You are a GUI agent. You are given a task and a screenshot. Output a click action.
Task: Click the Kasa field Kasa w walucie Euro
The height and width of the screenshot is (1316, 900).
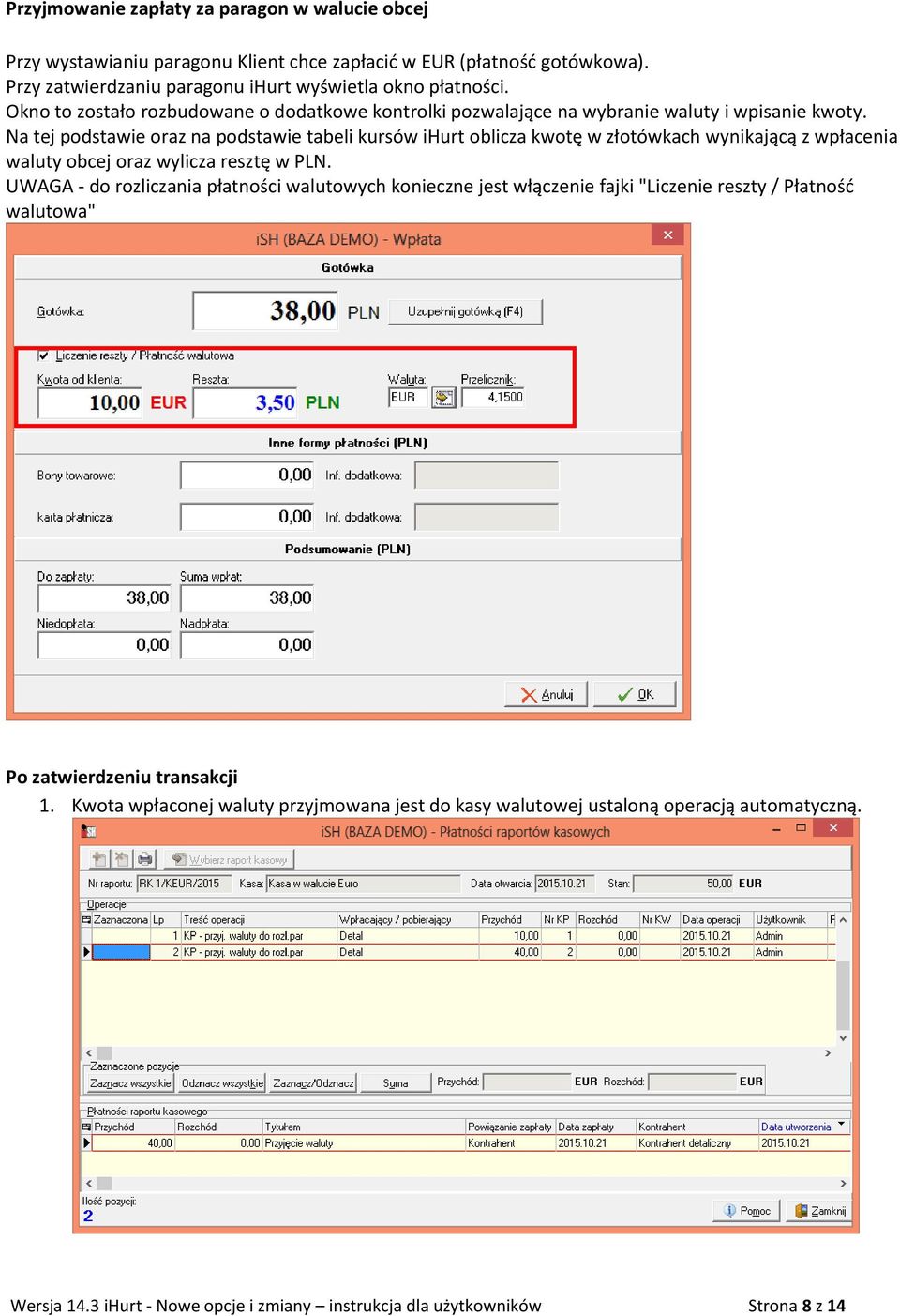click(363, 884)
